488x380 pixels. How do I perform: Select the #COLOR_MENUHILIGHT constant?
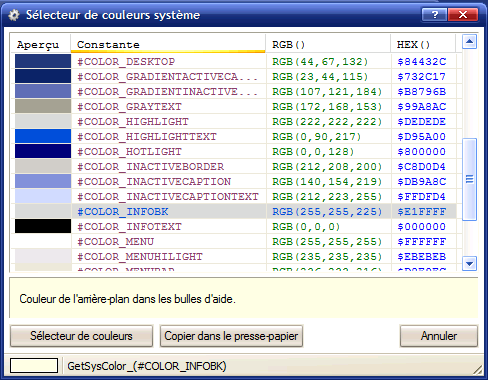[140, 257]
